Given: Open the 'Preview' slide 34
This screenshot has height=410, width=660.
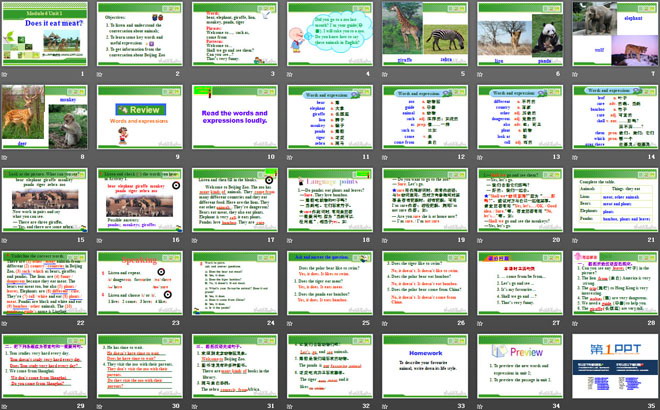Looking at the screenshot, I should (515, 363).
